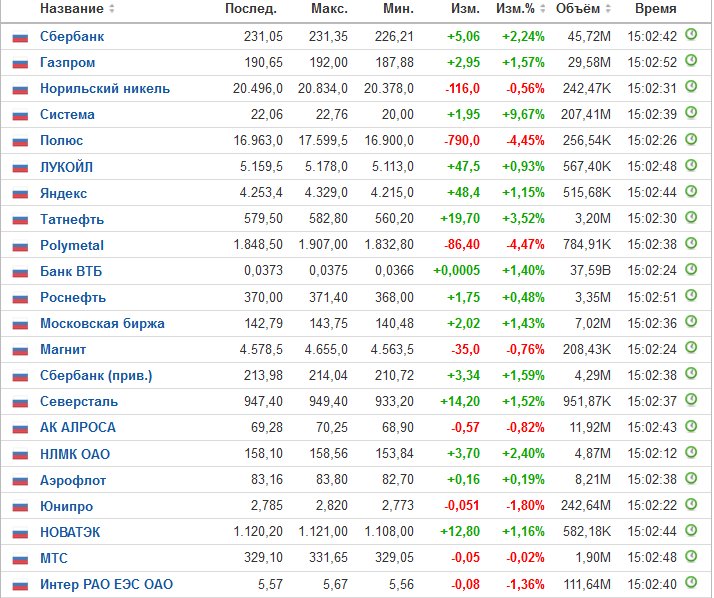Click the clock icon in Московская биржа row
Viewport: 714px width, 598px height.
pyautogui.click(x=691, y=322)
